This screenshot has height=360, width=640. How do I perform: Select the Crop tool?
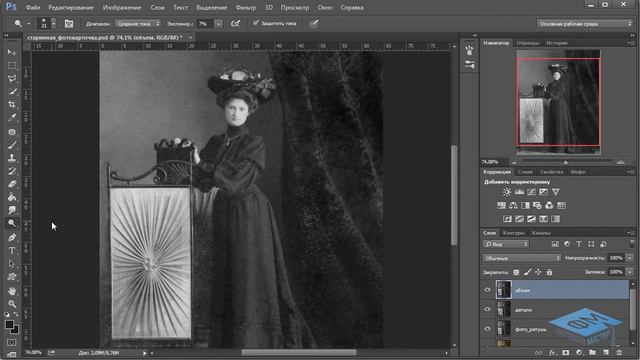point(12,104)
